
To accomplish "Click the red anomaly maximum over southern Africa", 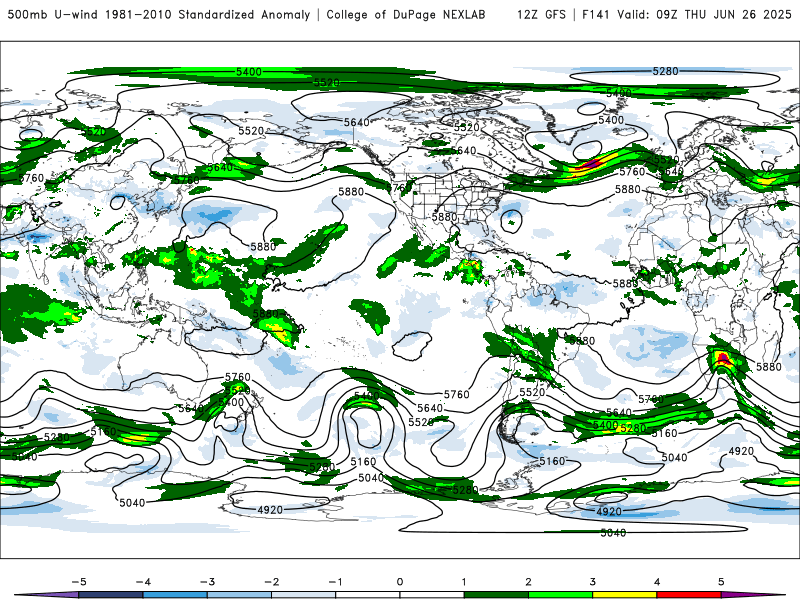I will pos(722,357).
